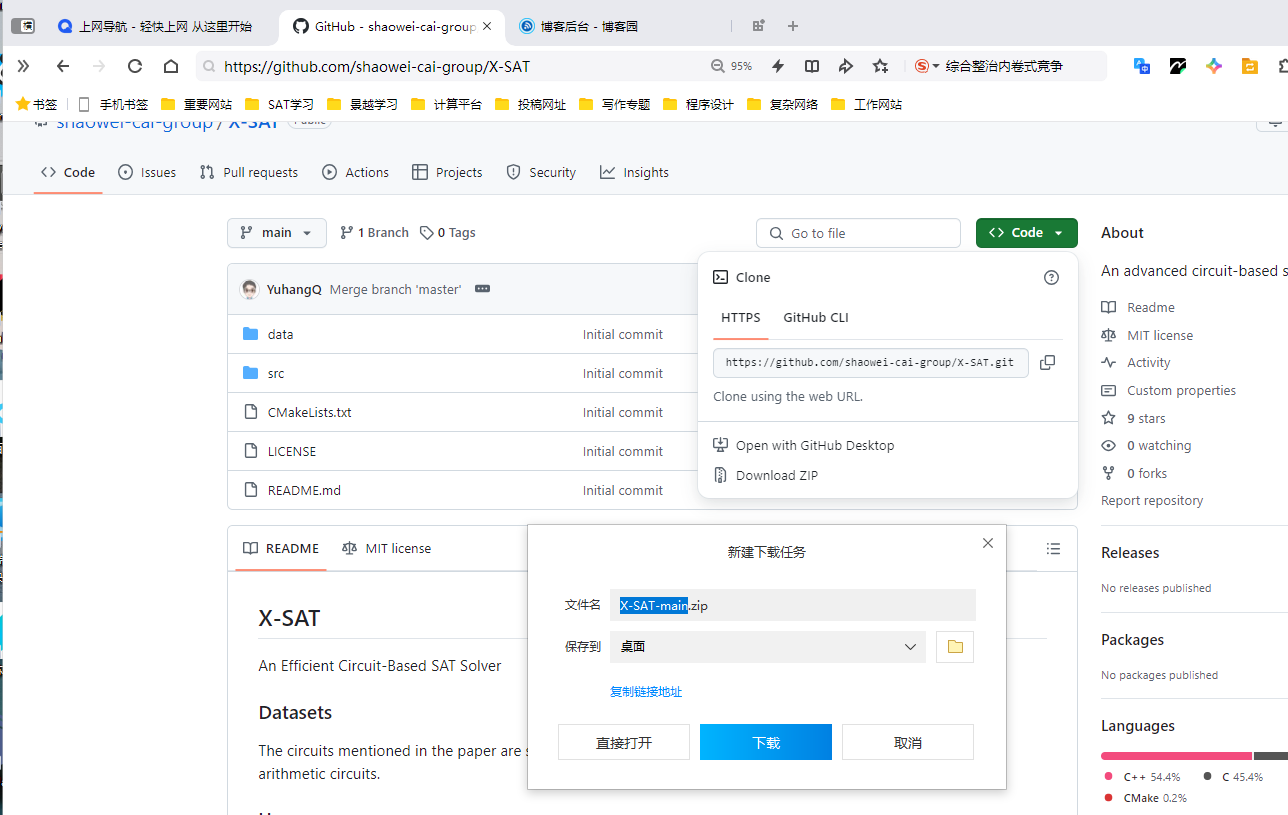
Task: Switch to HTTPS clone tab
Action: (741, 317)
